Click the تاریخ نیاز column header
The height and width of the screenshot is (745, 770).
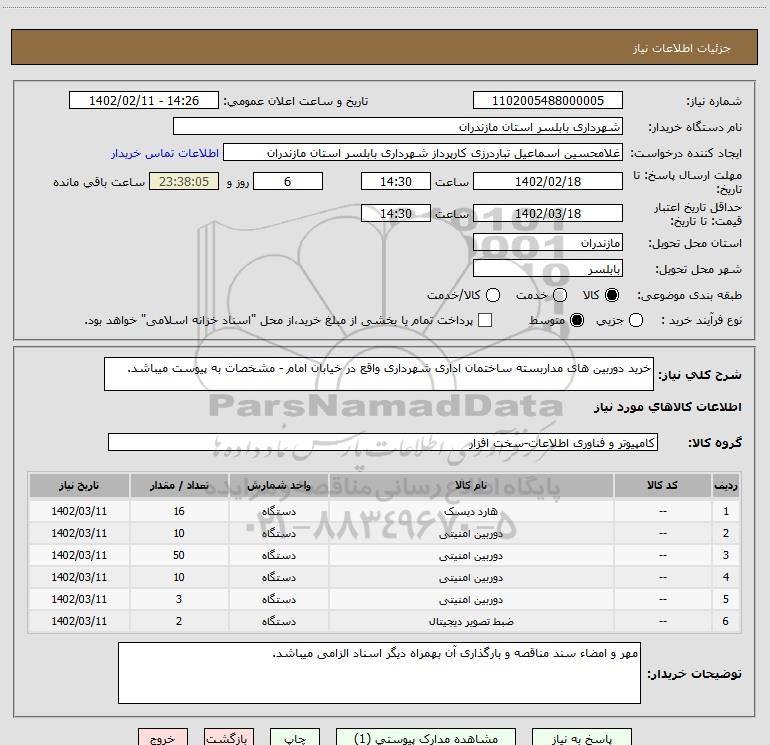pos(79,486)
